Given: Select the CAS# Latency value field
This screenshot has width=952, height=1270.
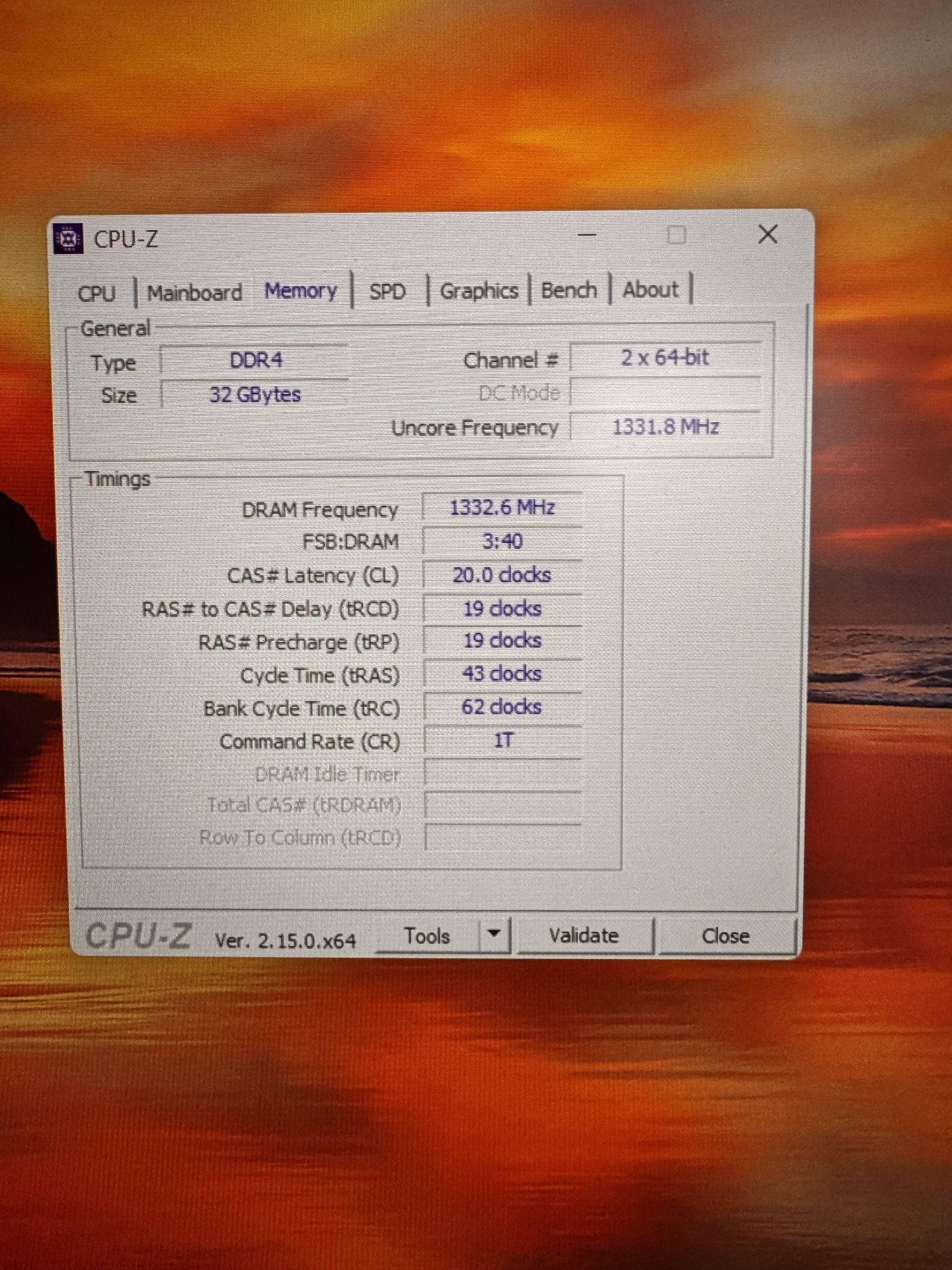Looking at the screenshot, I should pos(502,575).
